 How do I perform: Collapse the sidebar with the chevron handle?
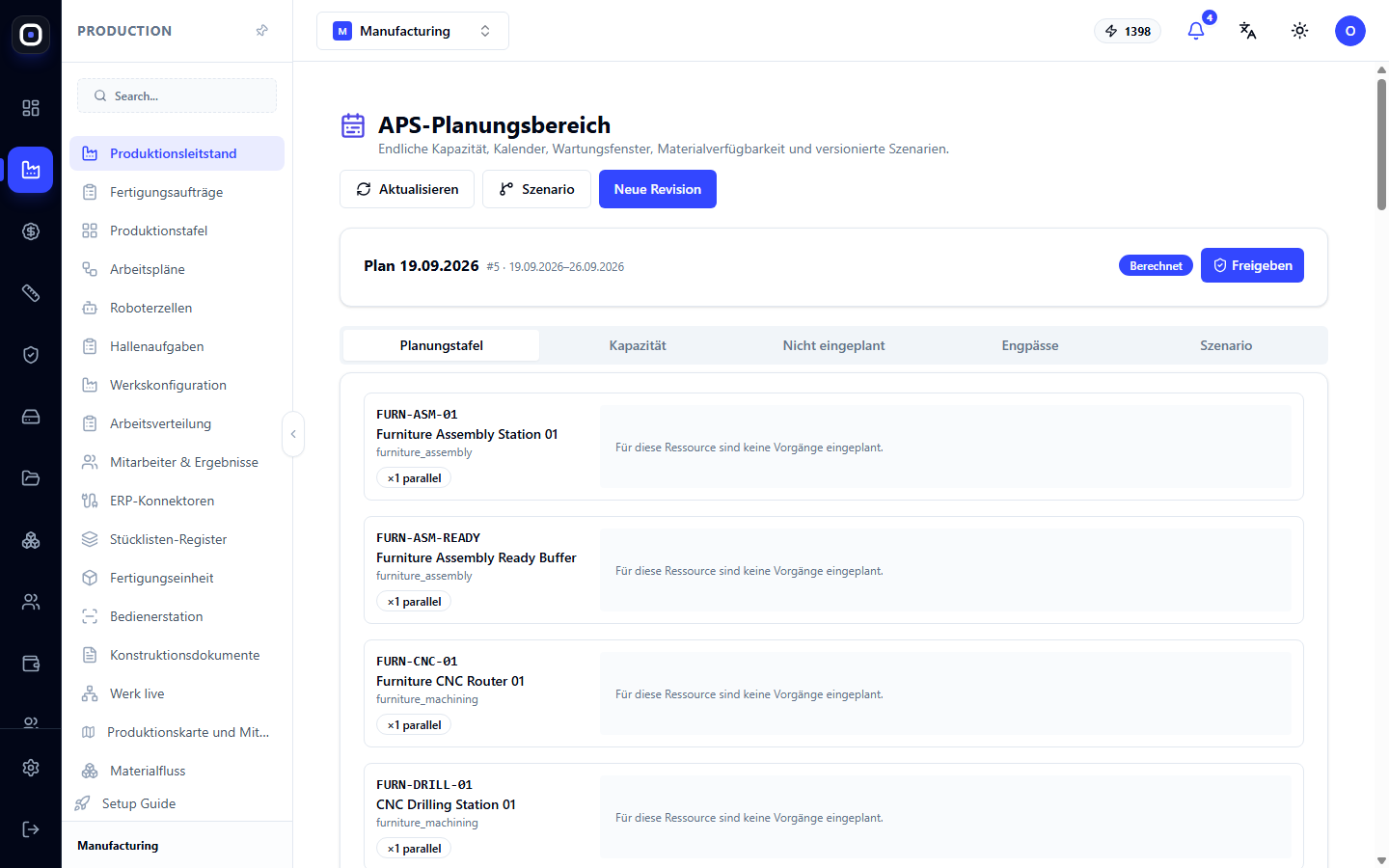point(293,434)
